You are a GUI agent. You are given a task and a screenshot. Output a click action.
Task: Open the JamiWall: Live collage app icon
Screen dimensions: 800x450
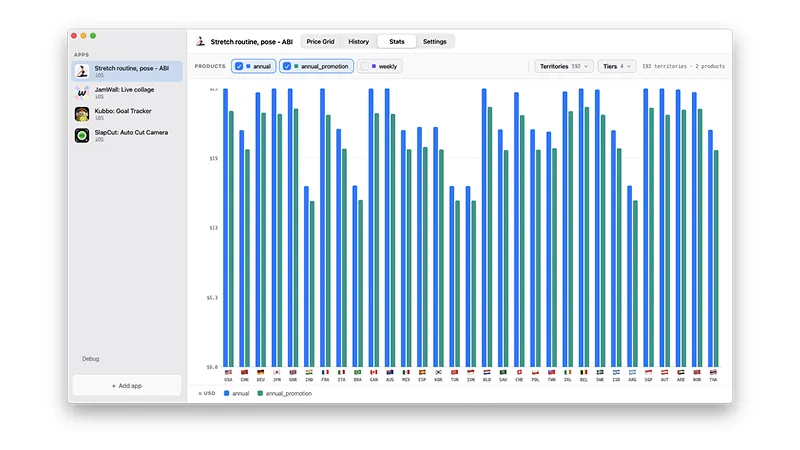coord(82,93)
